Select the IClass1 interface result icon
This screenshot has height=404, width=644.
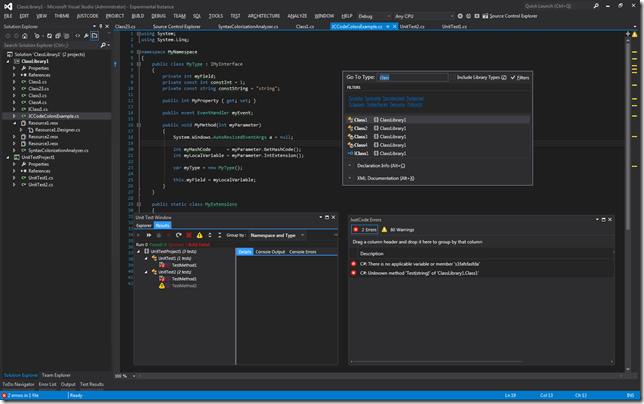(x=350, y=154)
